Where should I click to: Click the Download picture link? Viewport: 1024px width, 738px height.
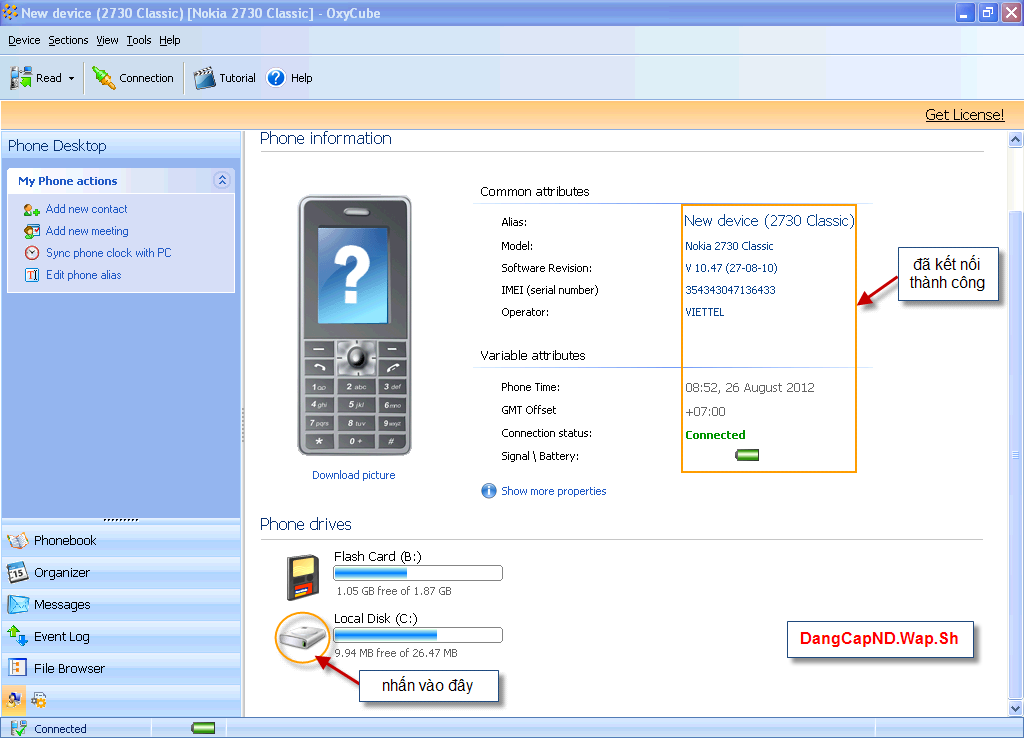[353, 475]
